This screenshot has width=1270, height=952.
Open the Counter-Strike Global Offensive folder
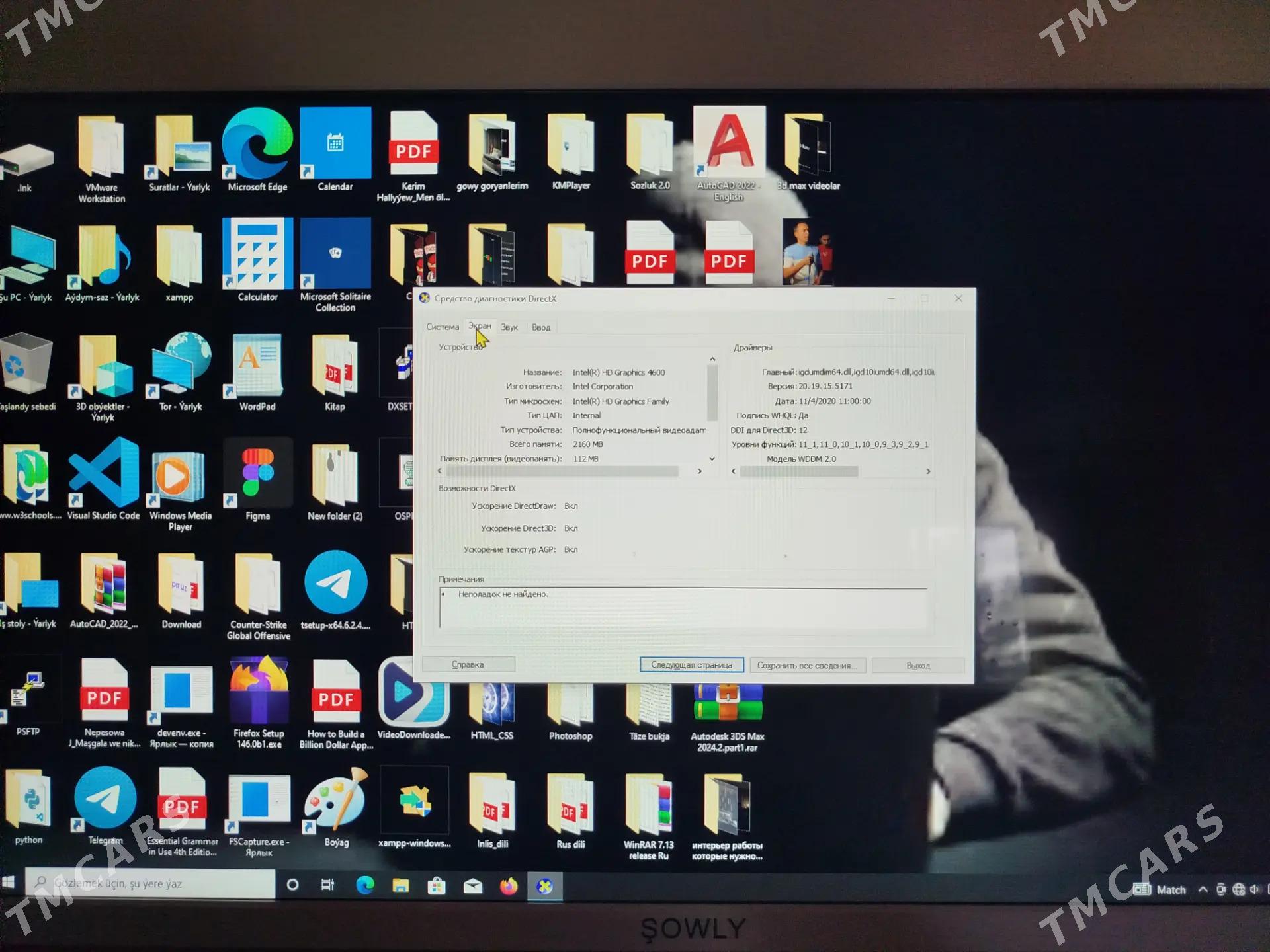(x=258, y=586)
